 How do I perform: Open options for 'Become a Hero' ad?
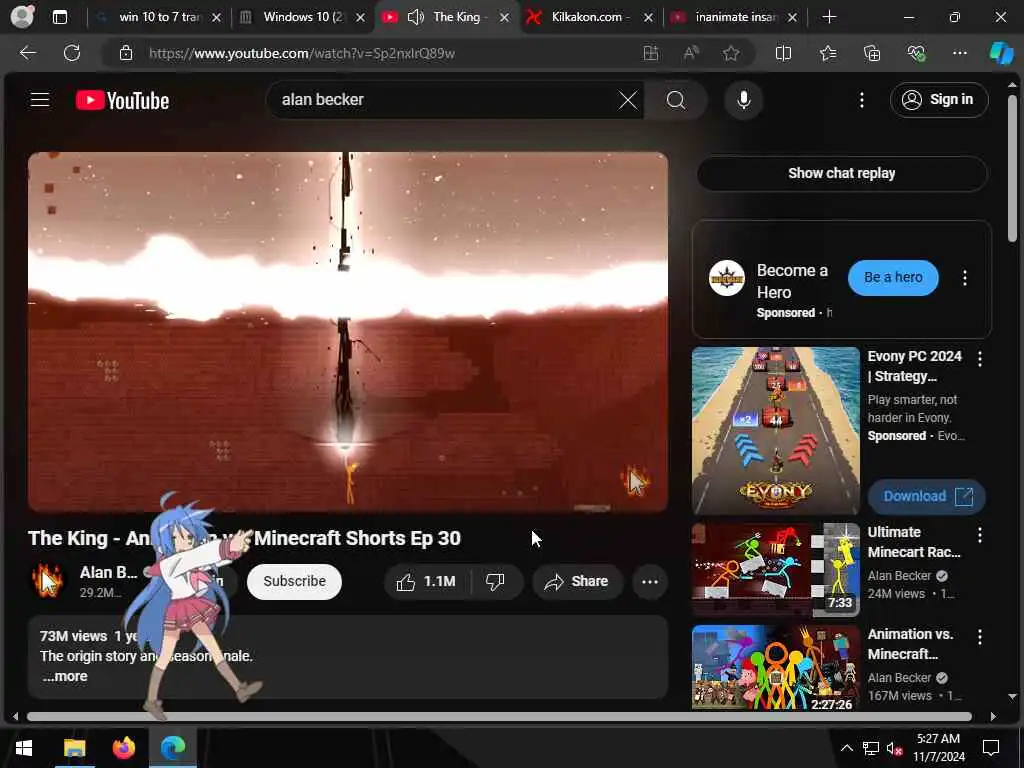(x=965, y=278)
